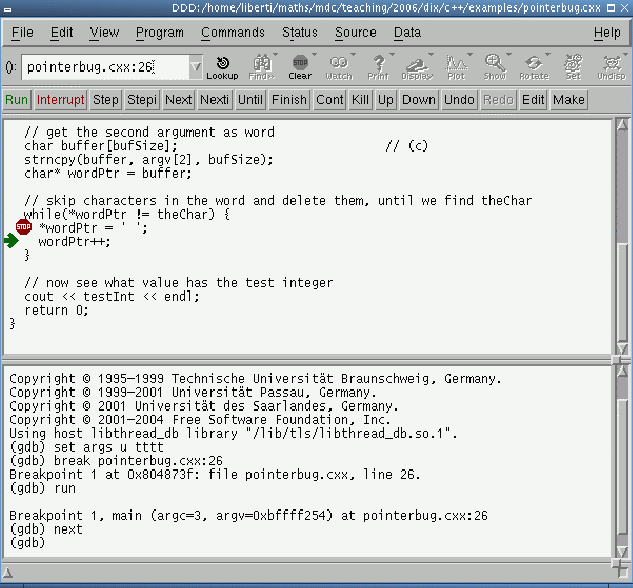Click the Watch toolbar icon
The image size is (633, 588).
point(339,67)
